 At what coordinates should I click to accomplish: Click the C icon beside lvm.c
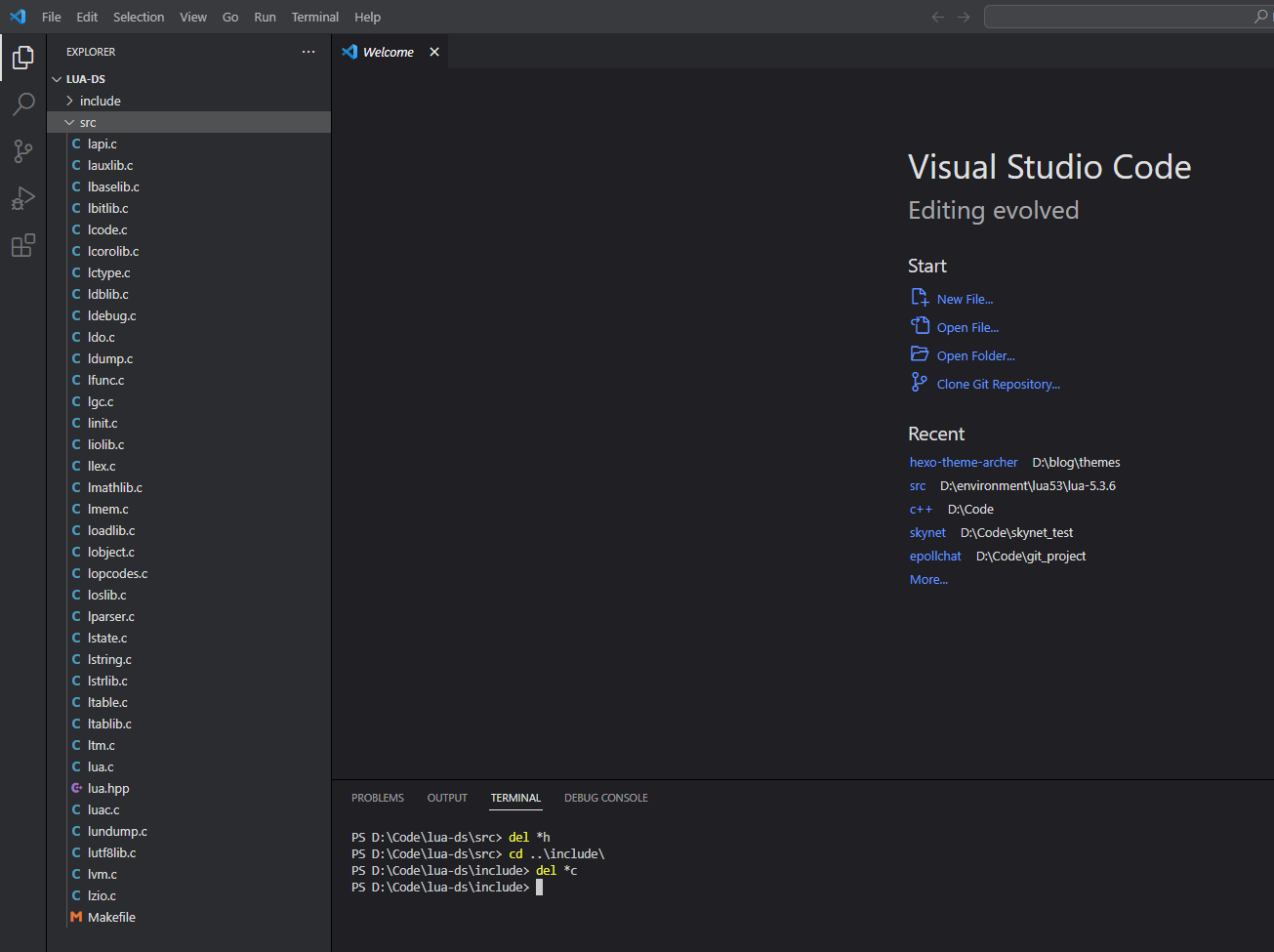coord(76,874)
